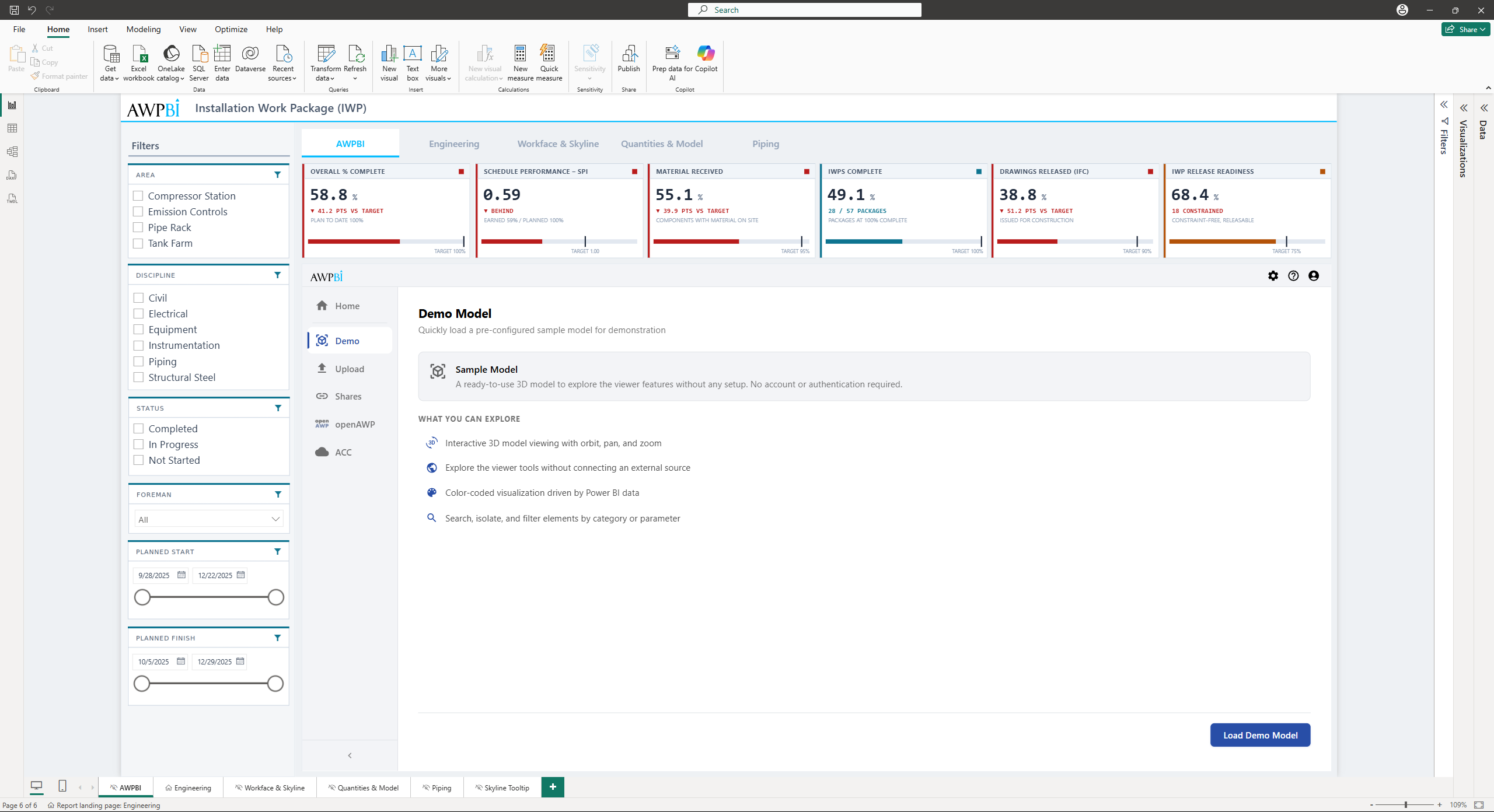The width and height of the screenshot is (1494, 812).
Task: Go to Workface & Skyline navigation tab
Action: 558,143
